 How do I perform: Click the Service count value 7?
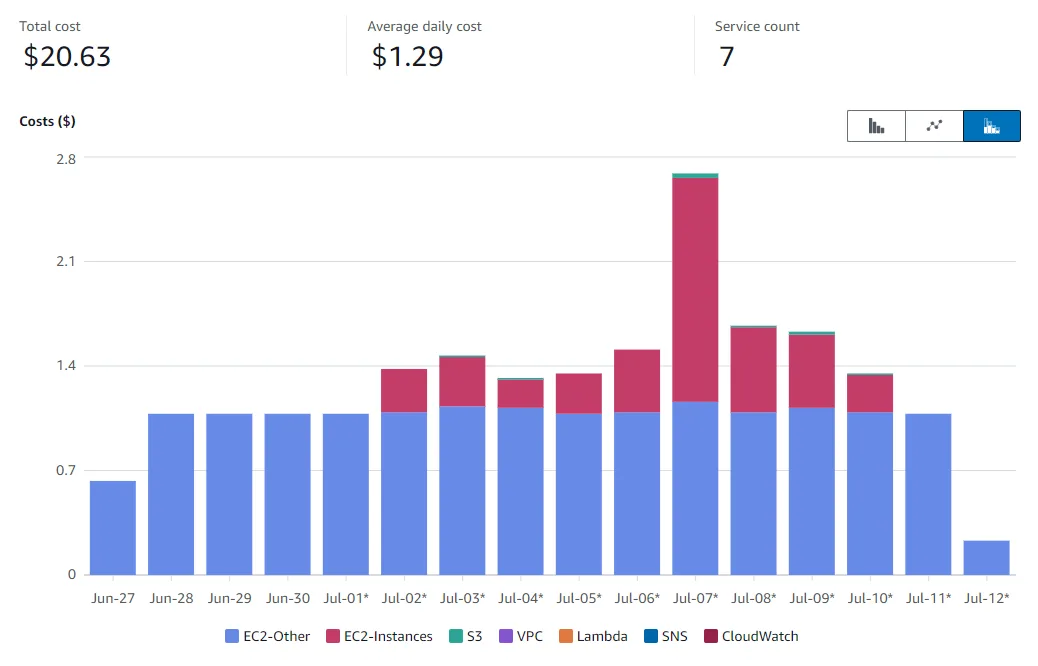[x=727, y=56]
